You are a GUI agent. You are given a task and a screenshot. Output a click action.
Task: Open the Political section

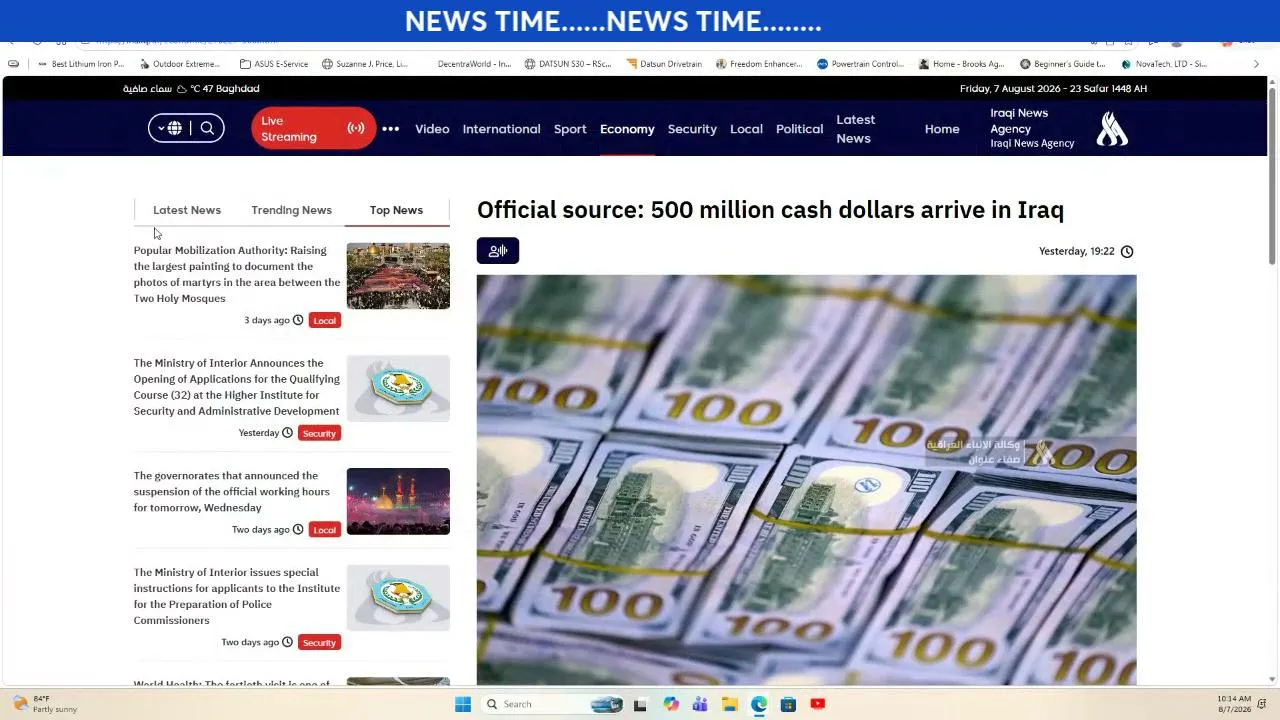tap(799, 129)
